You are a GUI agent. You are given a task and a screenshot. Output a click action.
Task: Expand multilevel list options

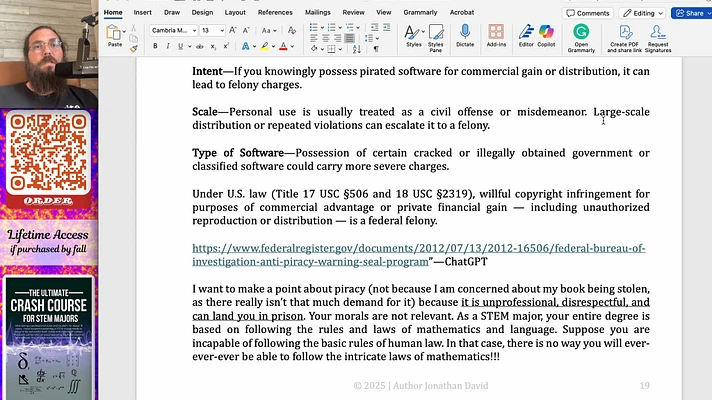358,28
